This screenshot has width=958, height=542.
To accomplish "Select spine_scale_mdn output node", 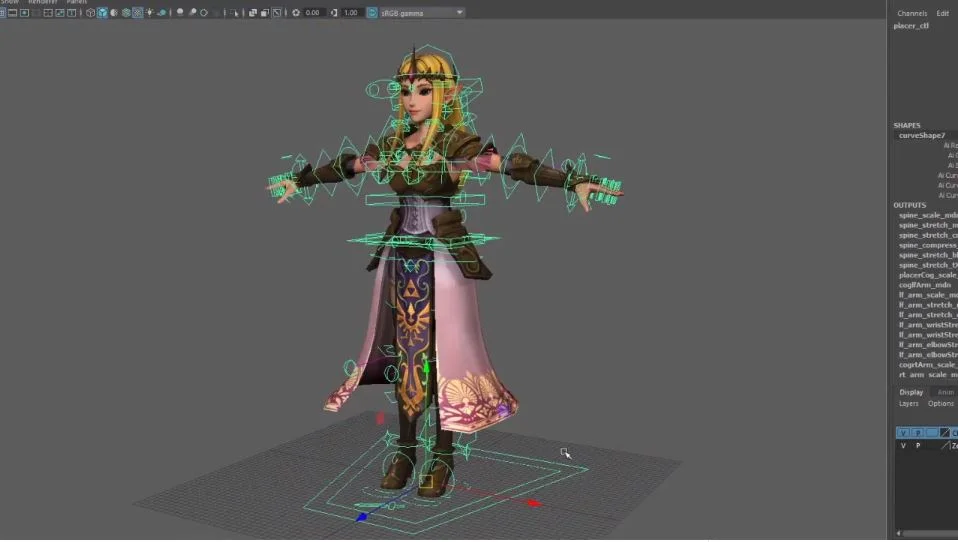I will [928, 215].
